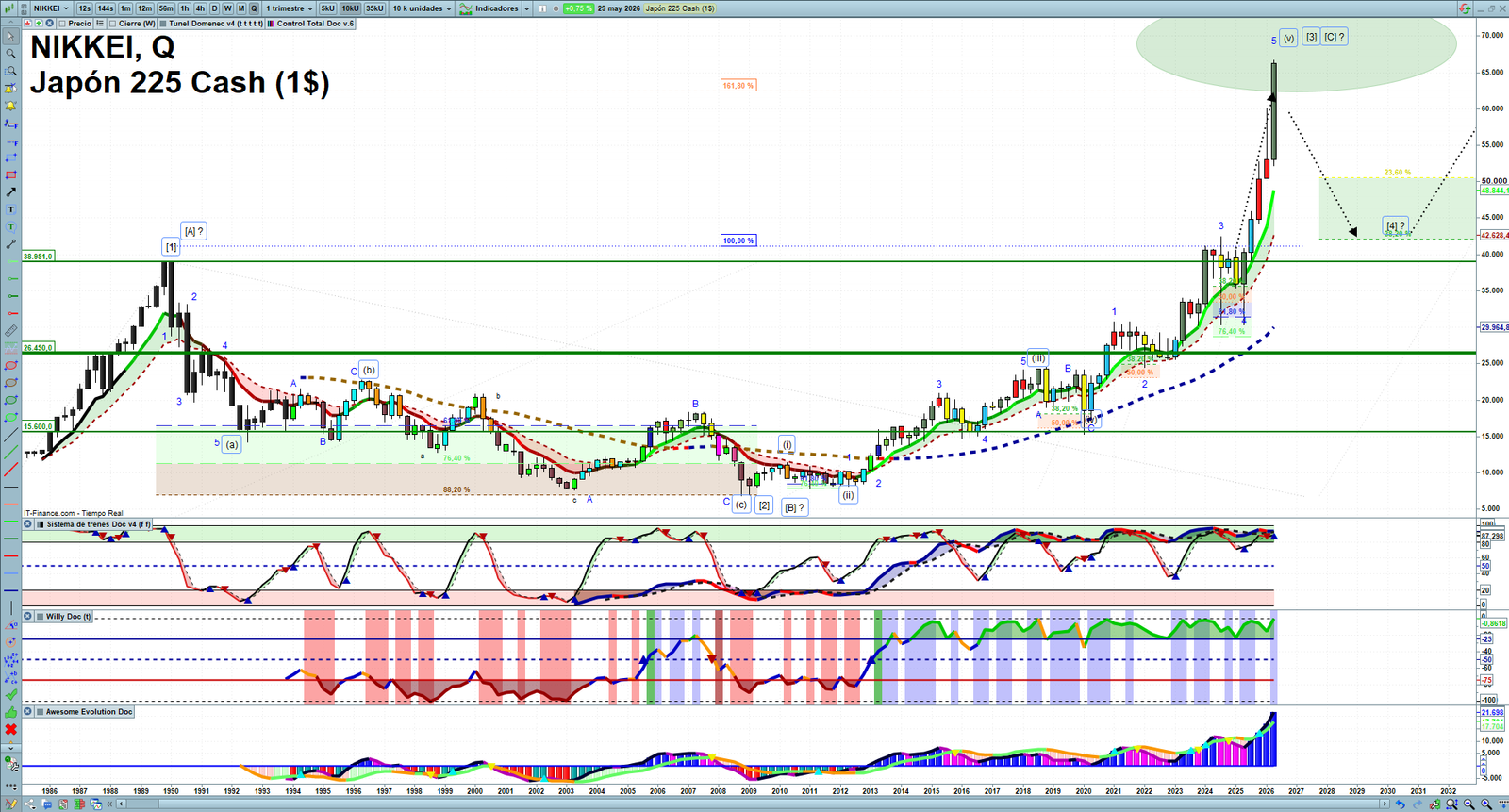Toggle the Precio checkbox

click(x=62, y=24)
